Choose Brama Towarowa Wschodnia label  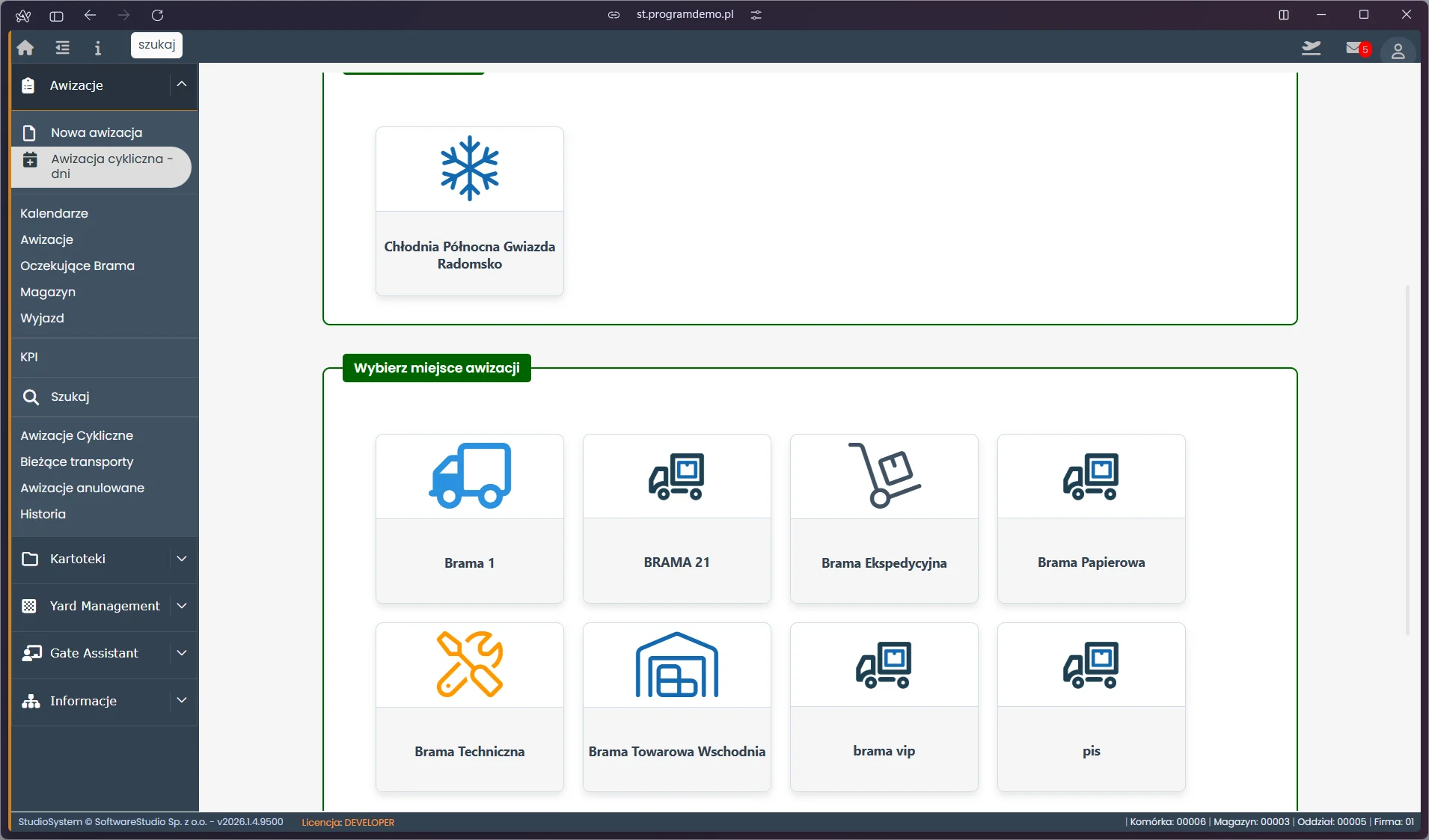[677, 752]
